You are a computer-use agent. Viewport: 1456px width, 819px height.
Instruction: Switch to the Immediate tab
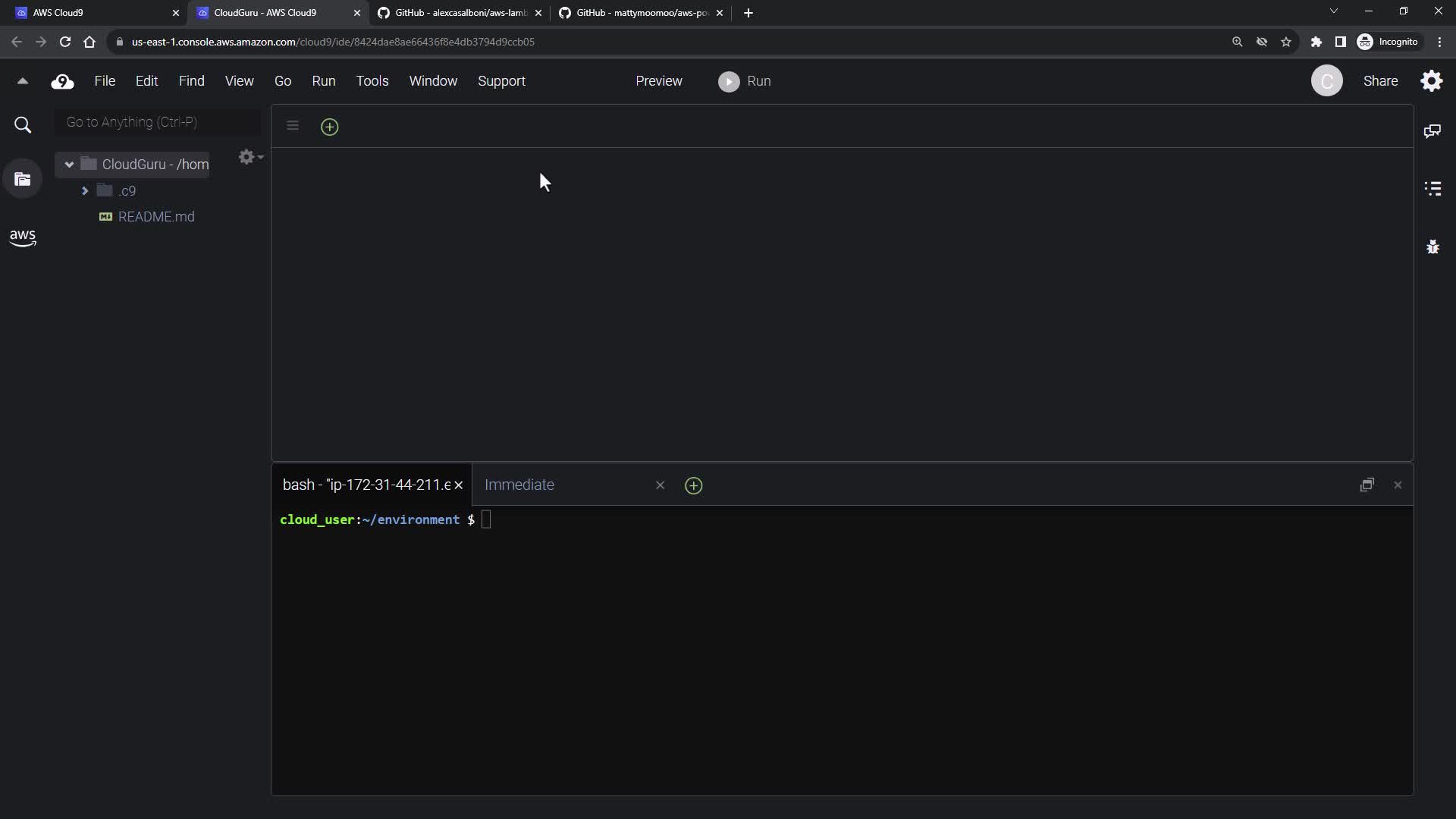pyautogui.click(x=519, y=485)
